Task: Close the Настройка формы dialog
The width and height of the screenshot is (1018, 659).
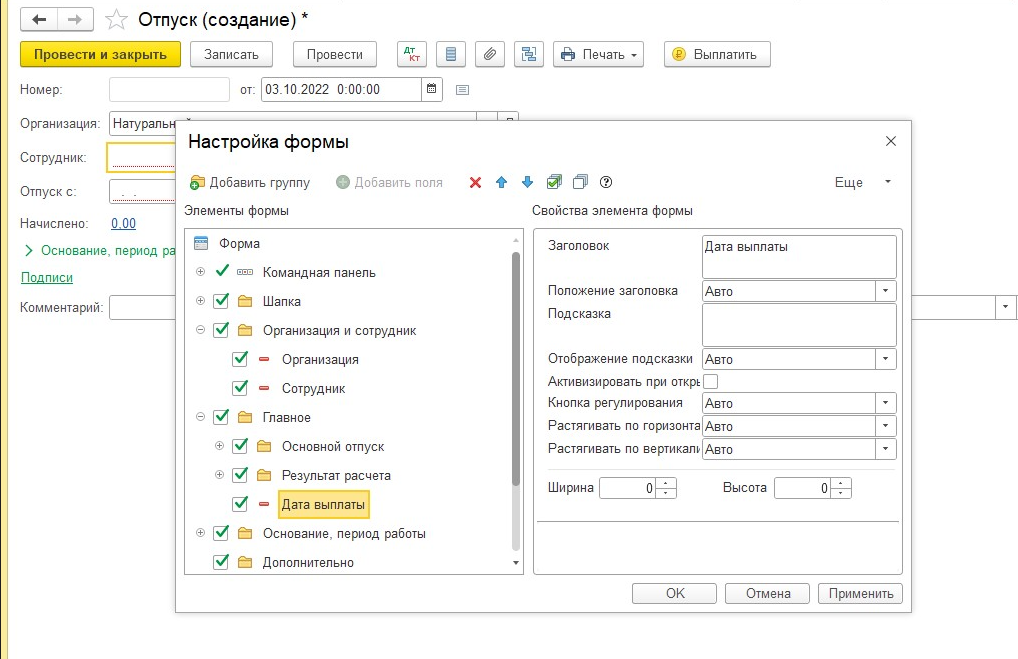Action: pos(891,142)
